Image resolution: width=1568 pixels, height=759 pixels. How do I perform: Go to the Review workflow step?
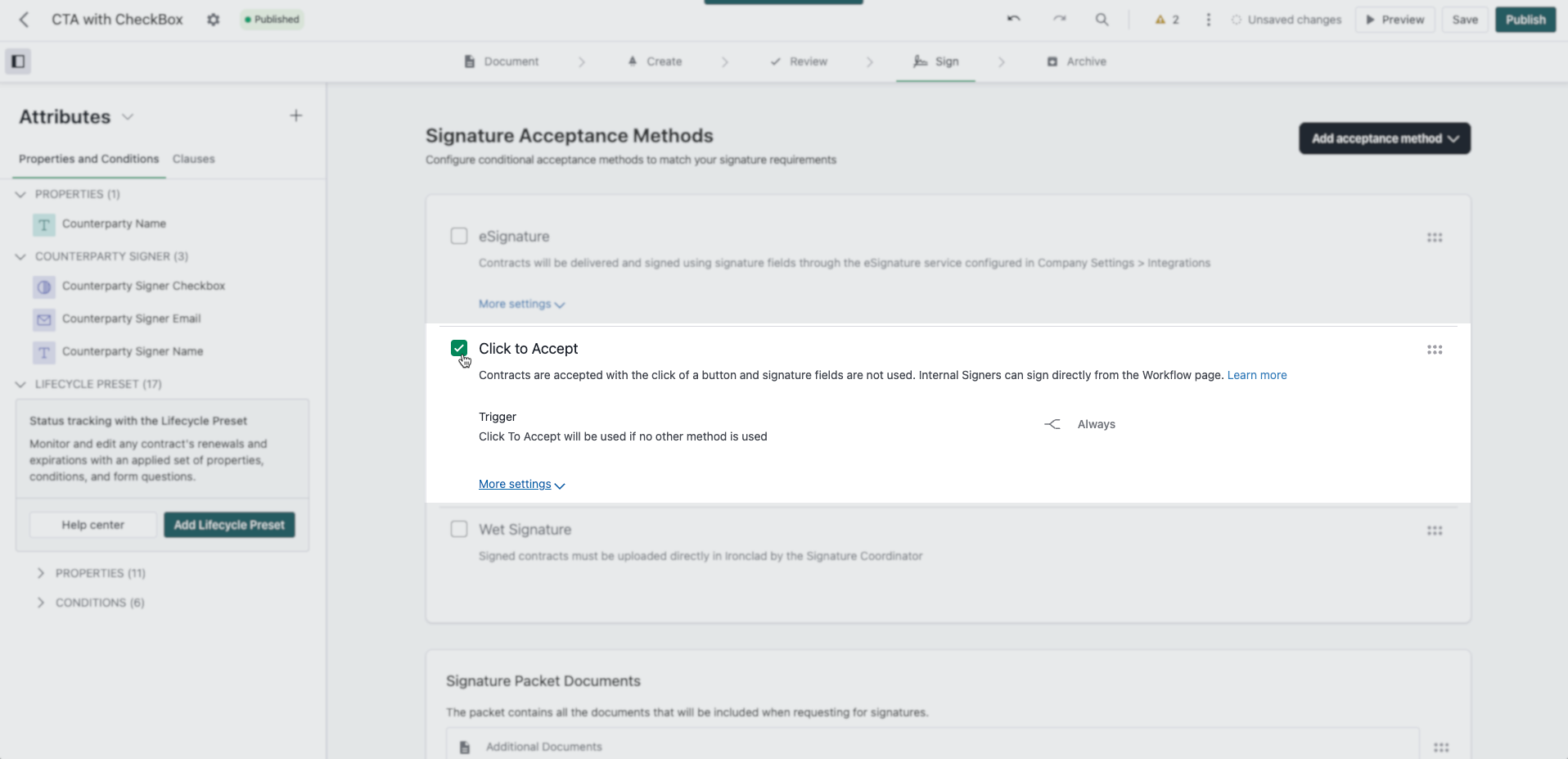pyautogui.click(x=799, y=61)
